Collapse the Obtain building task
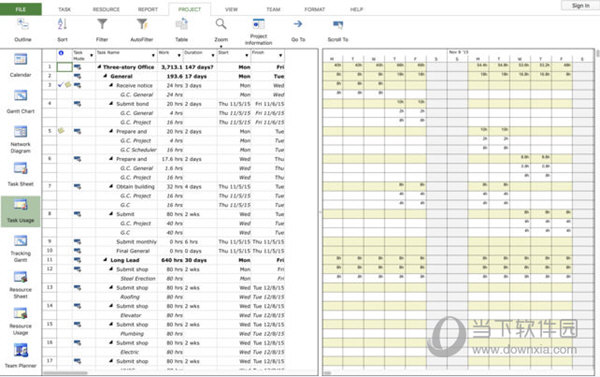Viewport: 600px width, 377px height. [x=111, y=186]
